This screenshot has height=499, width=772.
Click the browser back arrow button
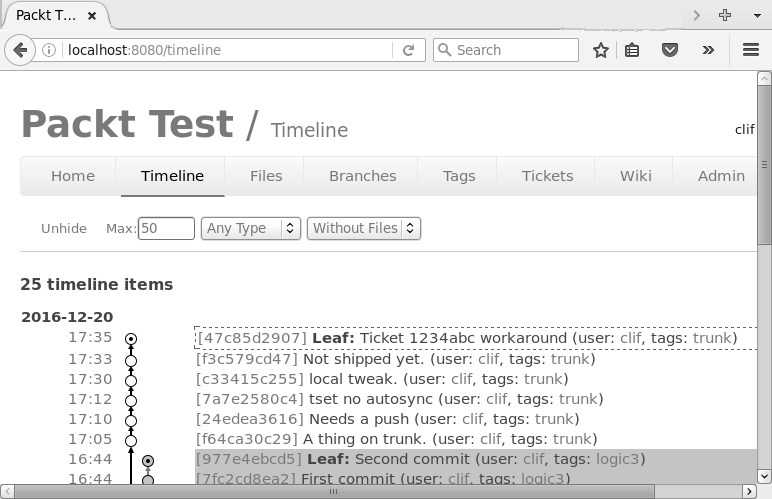(x=19, y=50)
